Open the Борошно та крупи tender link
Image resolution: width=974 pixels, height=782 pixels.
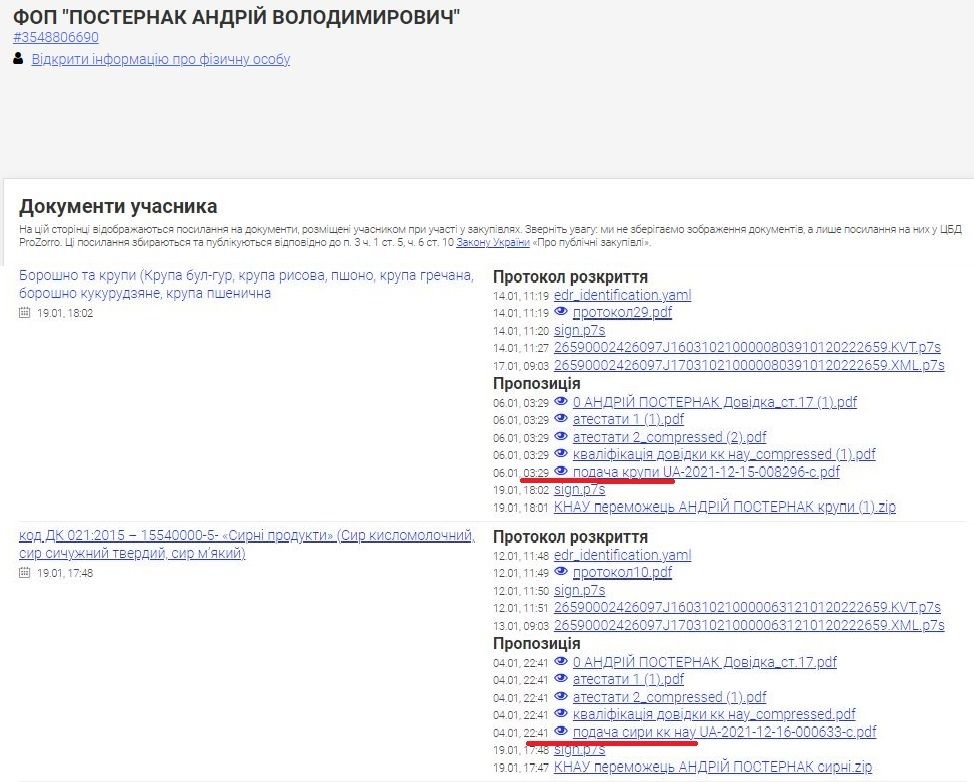coord(246,284)
